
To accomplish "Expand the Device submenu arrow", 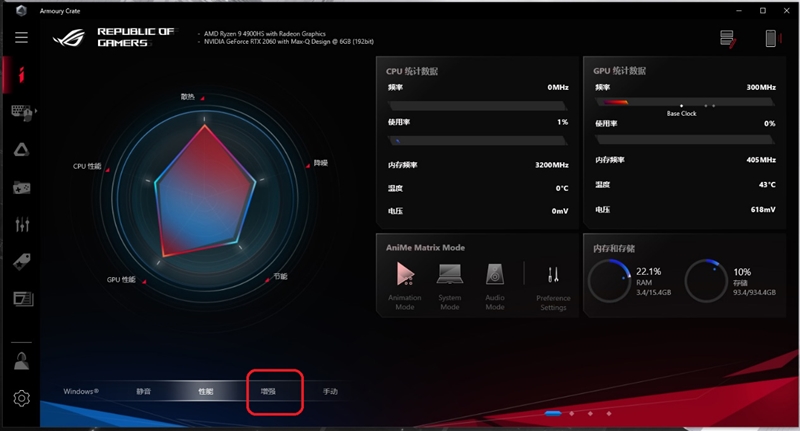I will coord(36,110).
